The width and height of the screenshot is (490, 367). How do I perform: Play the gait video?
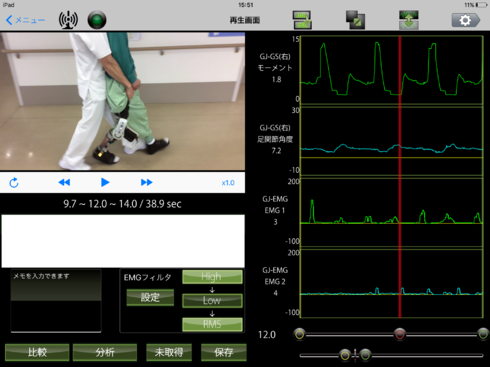coord(105,182)
